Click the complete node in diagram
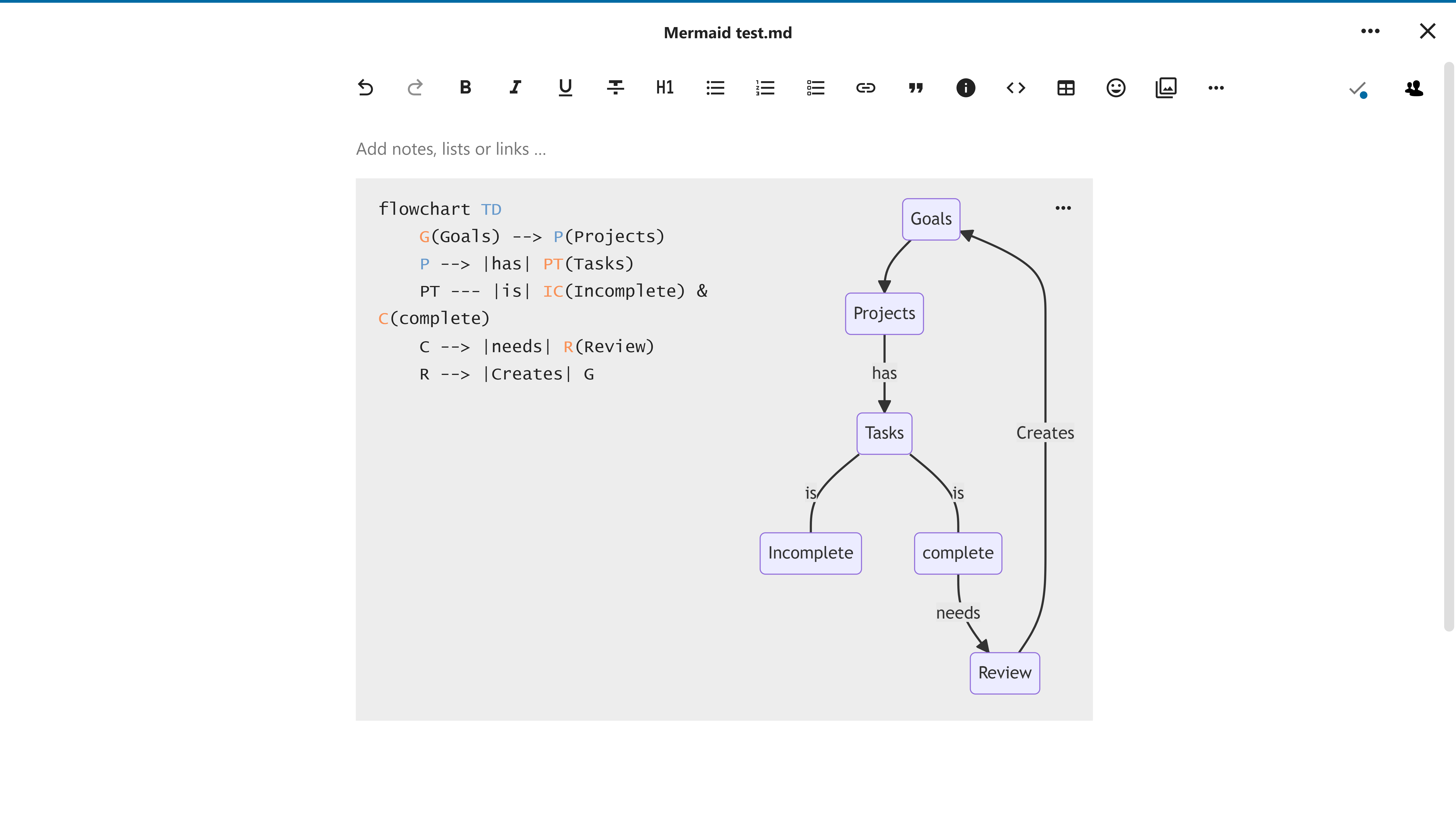 pyautogui.click(x=958, y=553)
